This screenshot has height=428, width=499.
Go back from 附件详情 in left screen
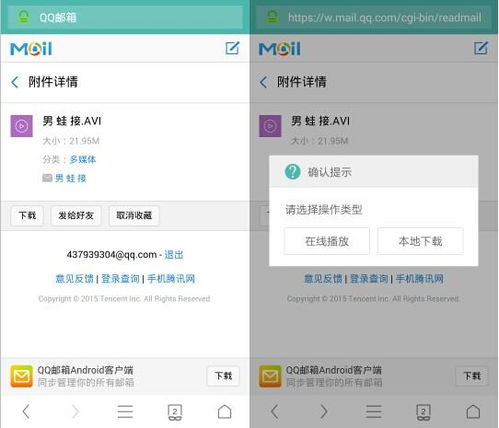tap(15, 82)
